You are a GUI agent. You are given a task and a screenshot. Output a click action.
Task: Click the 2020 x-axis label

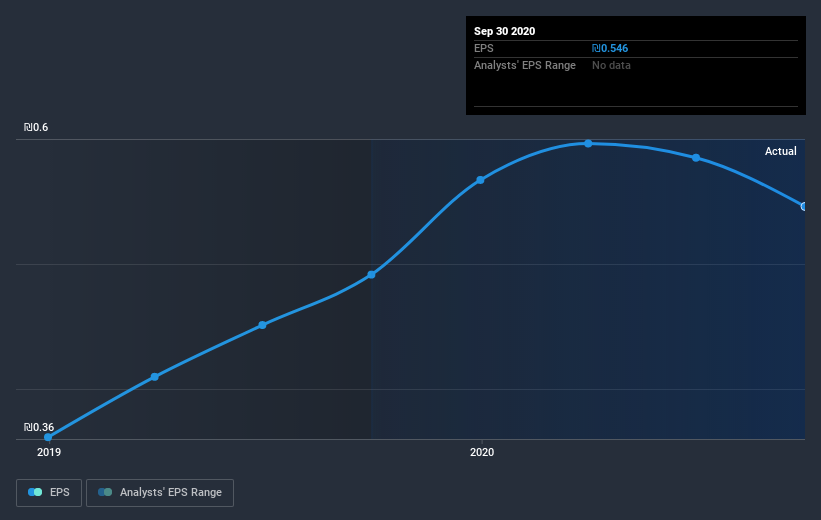[x=482, y=452]
